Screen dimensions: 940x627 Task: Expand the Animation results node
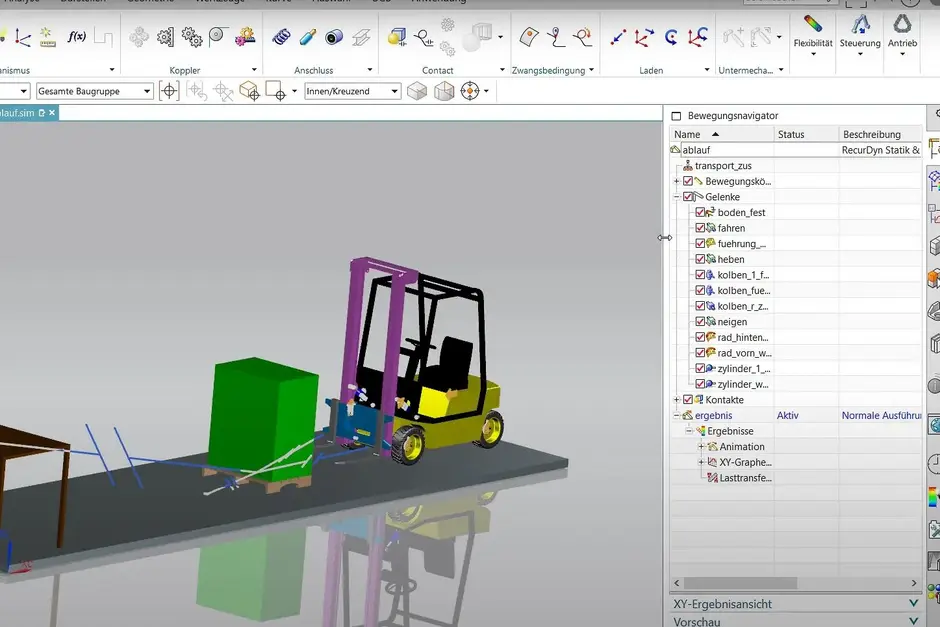click(x=701, y=447)
